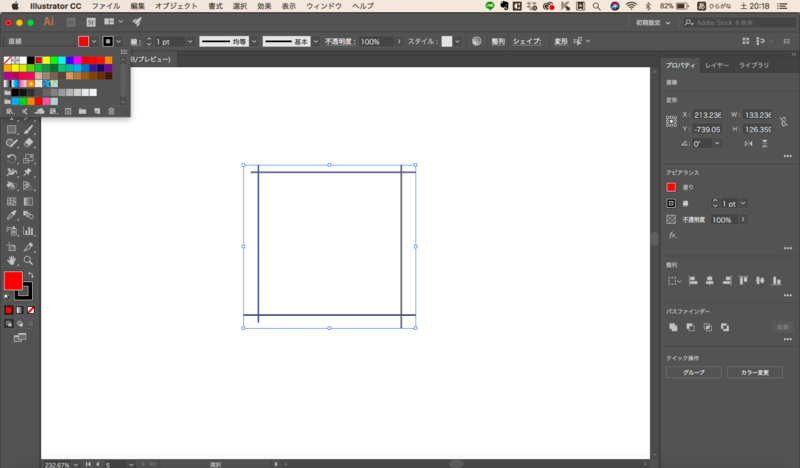Select the Perspective Grid tool
800x468 pixels.
coord(28,186)
